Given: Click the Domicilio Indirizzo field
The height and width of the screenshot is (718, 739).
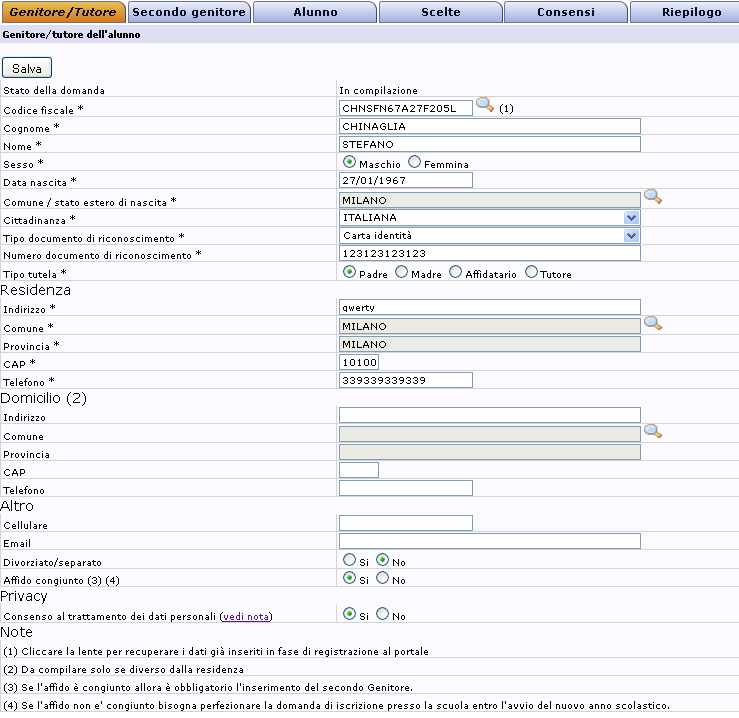Looking at the screenshot, I should tap(490, 415).
